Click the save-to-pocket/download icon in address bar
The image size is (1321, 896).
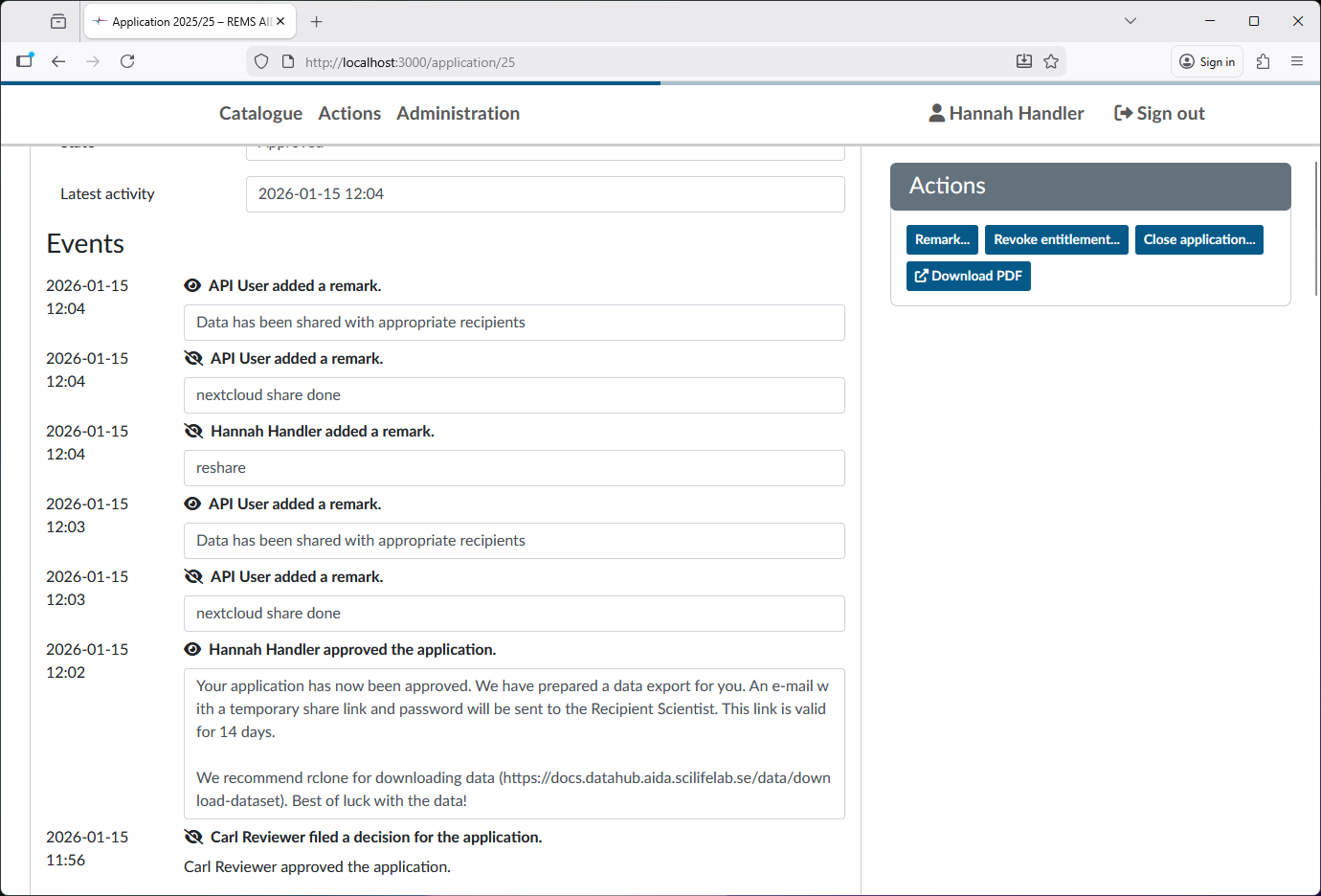(1023, 60)
